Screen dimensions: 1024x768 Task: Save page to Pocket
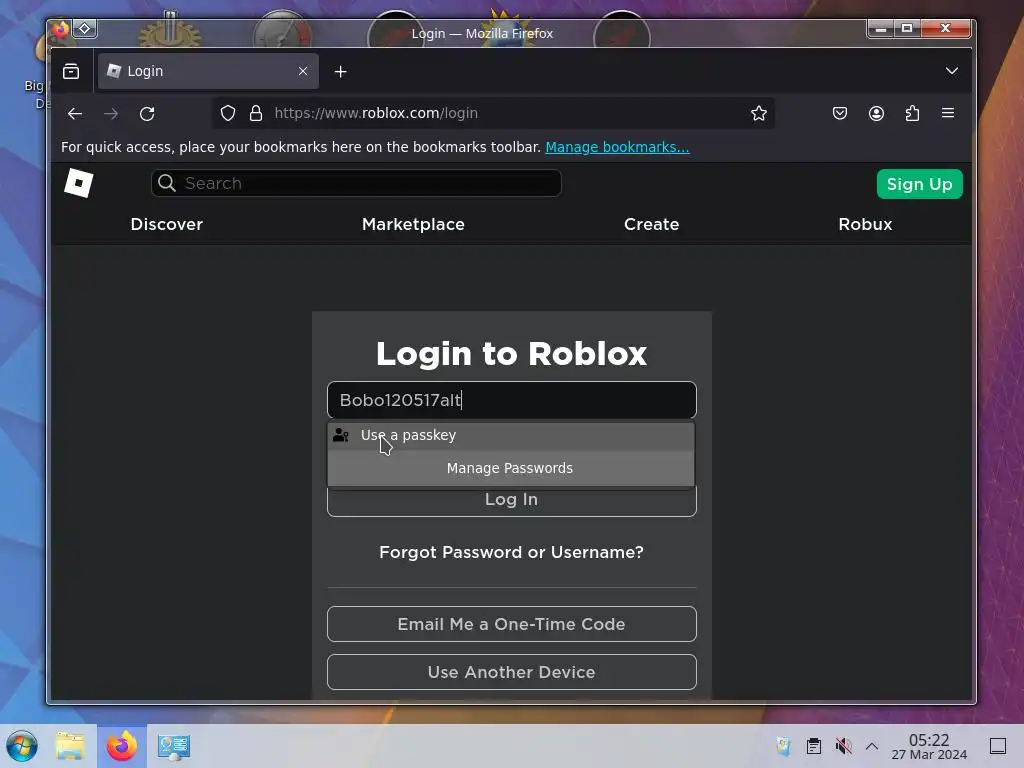(x=840, y=113)
